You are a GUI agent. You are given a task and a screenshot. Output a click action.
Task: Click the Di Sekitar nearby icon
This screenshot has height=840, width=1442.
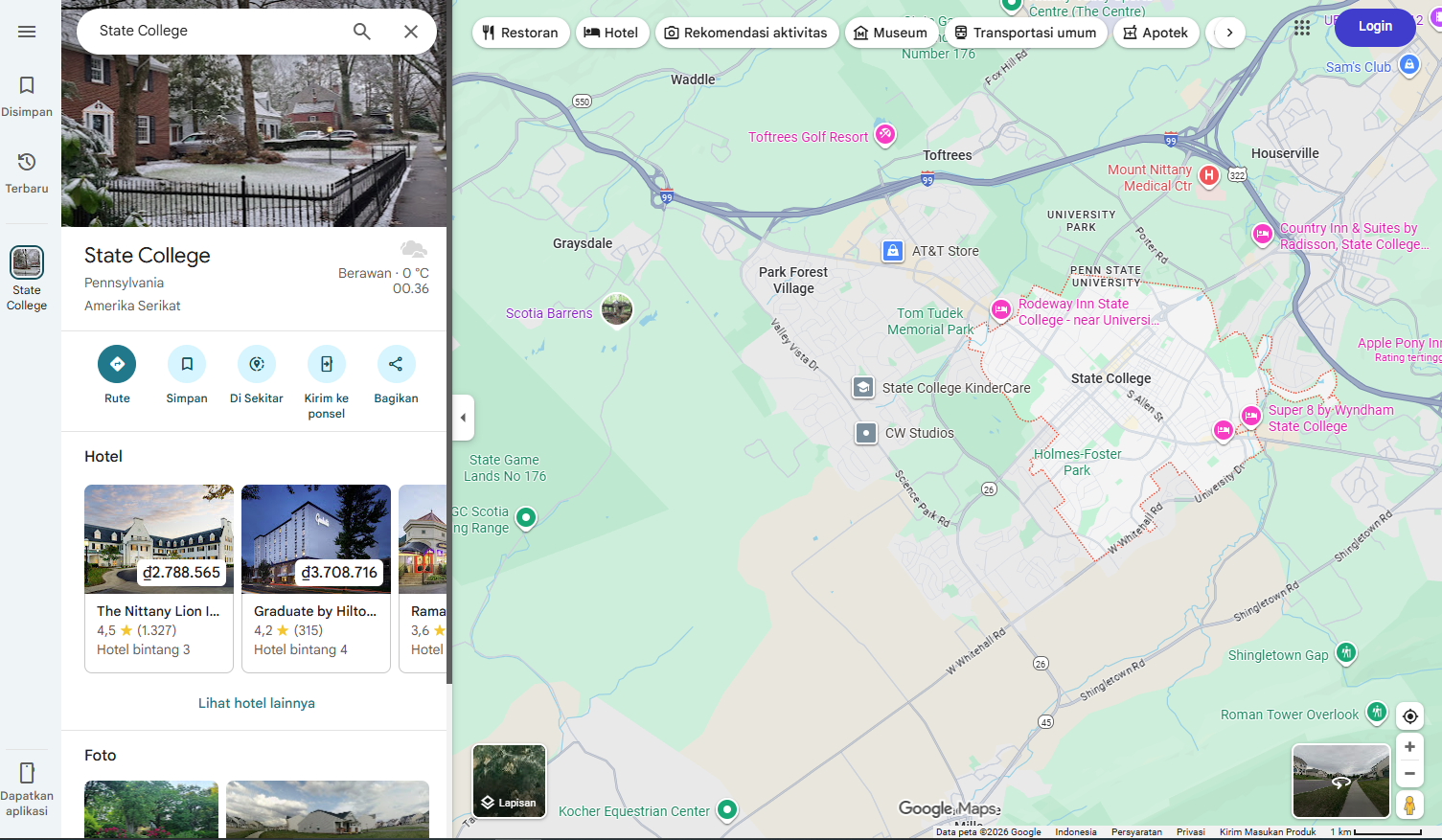coord(257,364)
